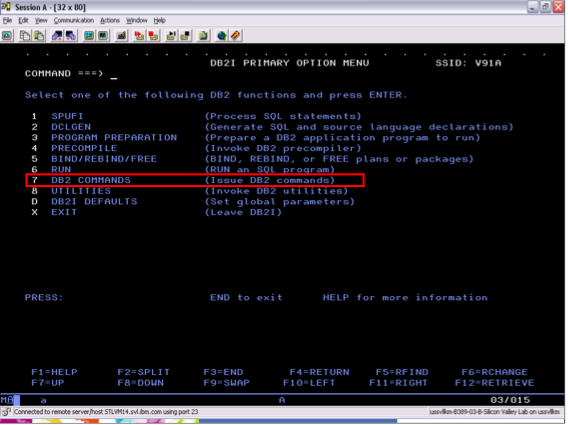
Task: Click the F12=RETRIEVE key label
Action: [x=494, y=383]
